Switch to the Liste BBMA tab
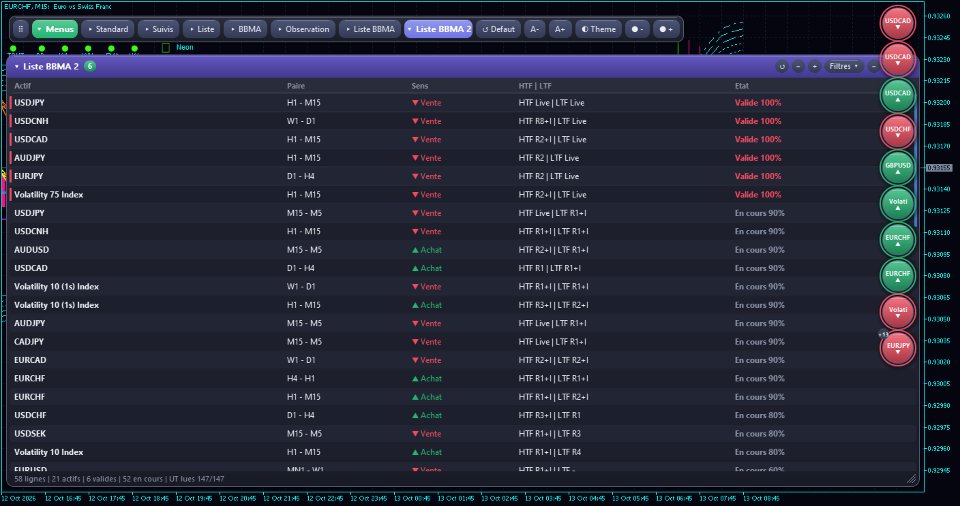This screenshot has height=506, width=960. (370, 29)
